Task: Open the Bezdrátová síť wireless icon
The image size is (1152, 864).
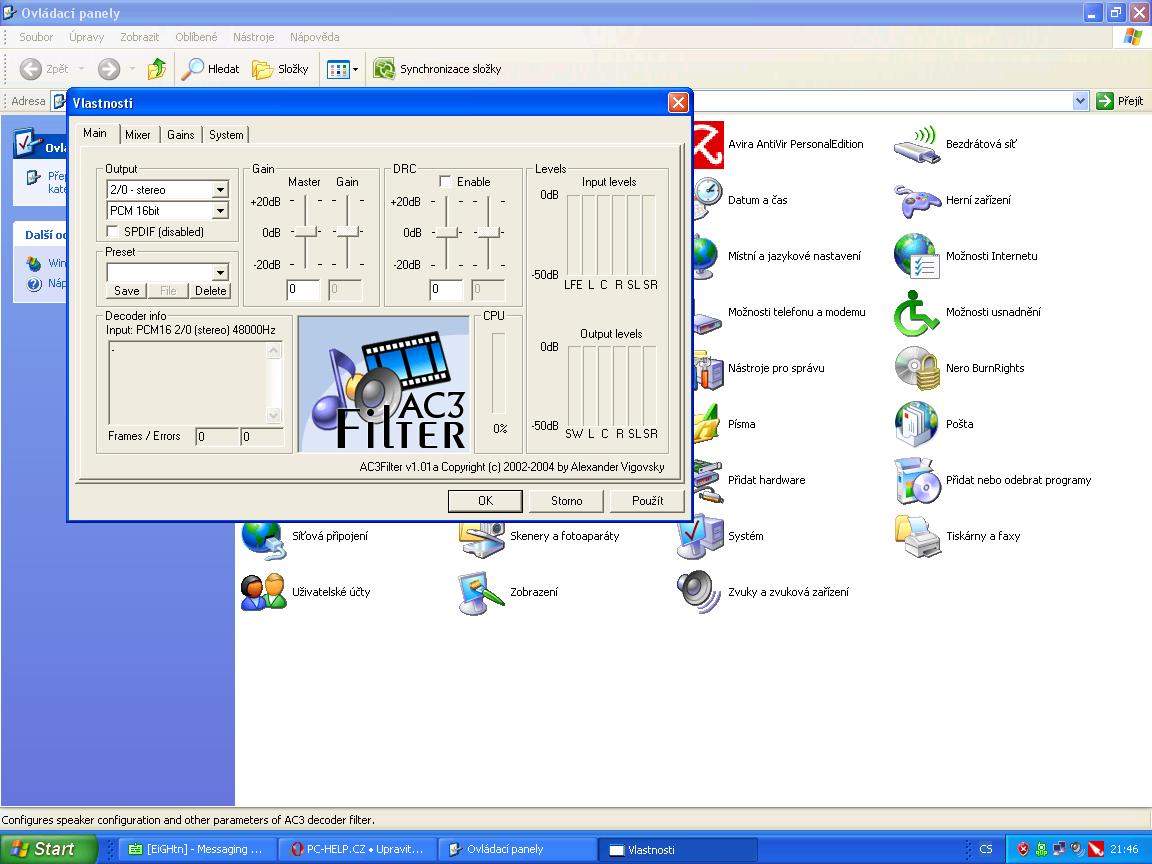Action: pyautogui.click(x=914, y=144)
